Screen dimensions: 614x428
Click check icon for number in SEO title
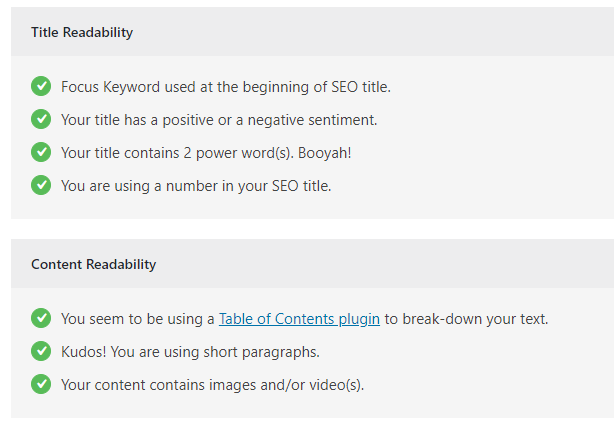pyautogui.click(x=41, y=185)
